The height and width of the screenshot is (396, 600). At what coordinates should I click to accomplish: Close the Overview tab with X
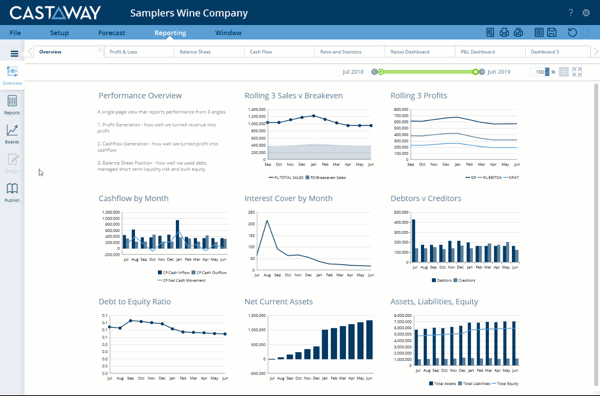point(100,50)
